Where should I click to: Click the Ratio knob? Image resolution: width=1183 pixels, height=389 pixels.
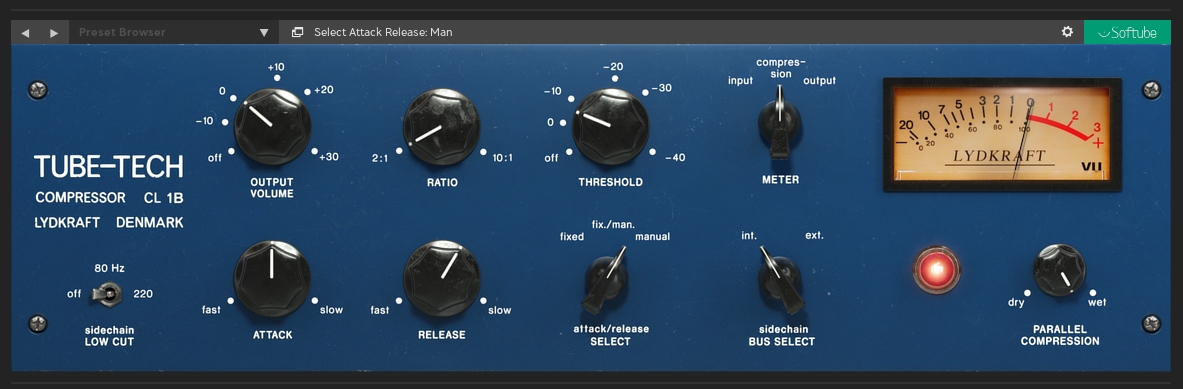coord(441,126)
